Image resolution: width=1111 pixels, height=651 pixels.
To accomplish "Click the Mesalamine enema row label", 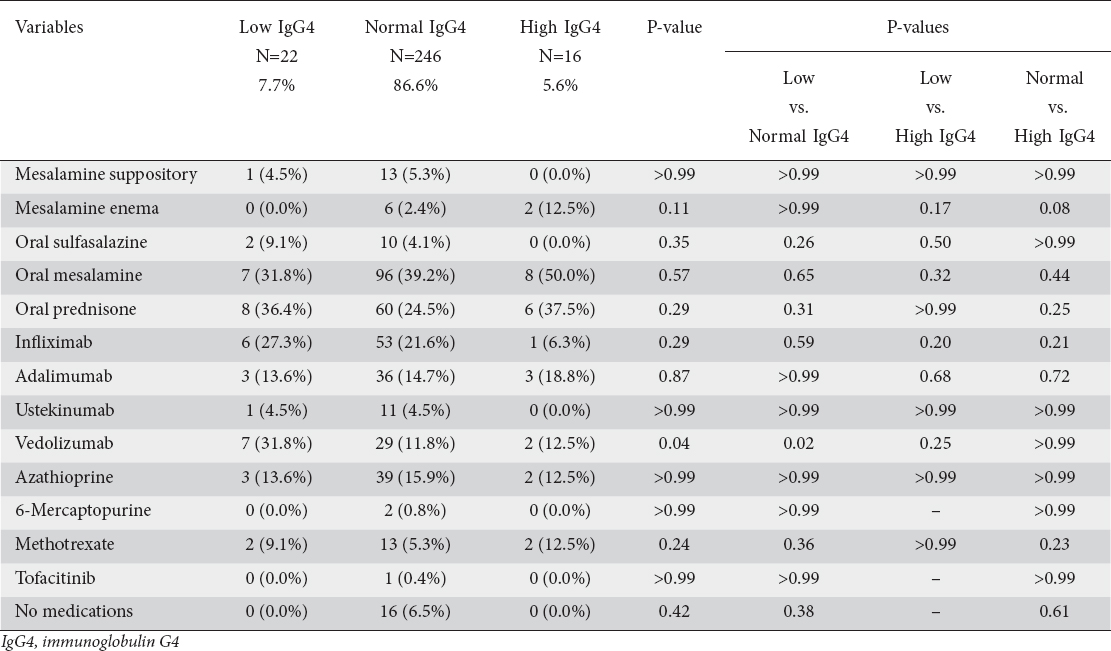I will pyautogui.click(x=86, y=209).
